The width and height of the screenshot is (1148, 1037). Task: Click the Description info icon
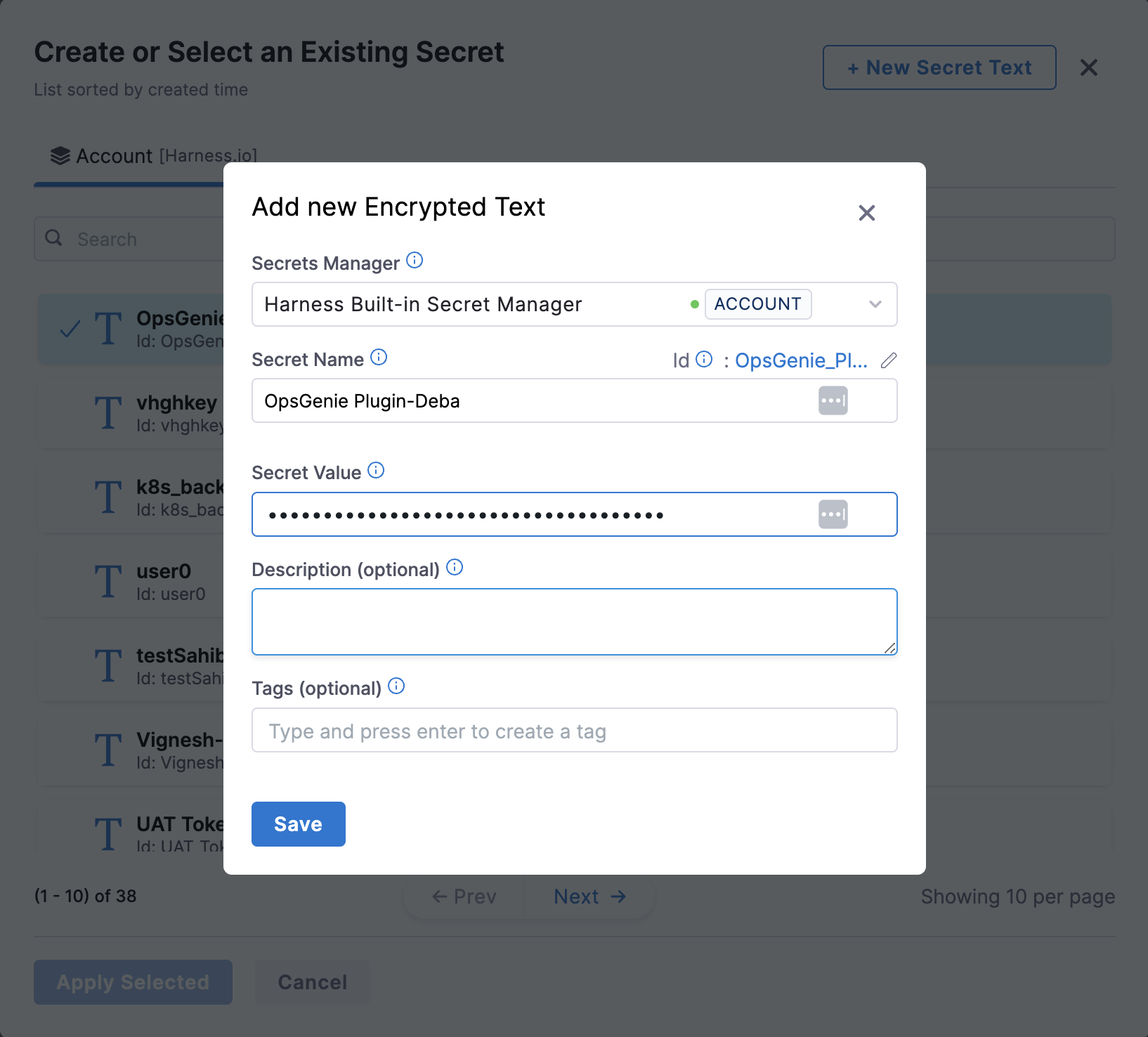tap(455, 568)
